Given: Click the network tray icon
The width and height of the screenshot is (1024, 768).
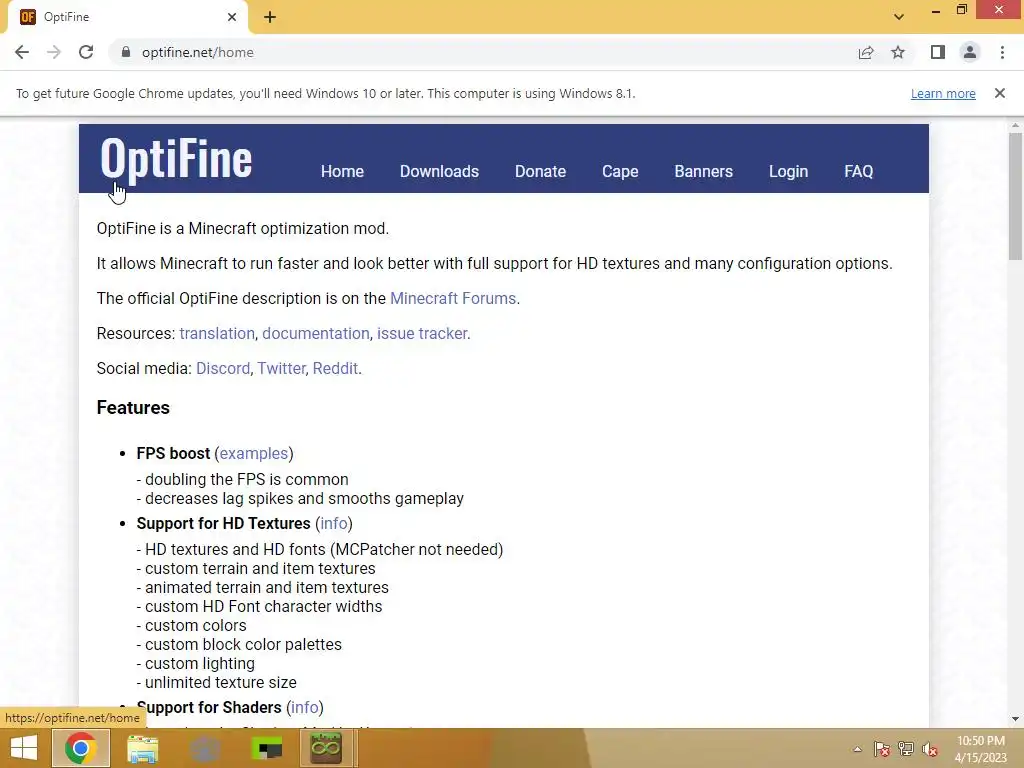Looking at the screenshot, I should [x=906, y=750].
